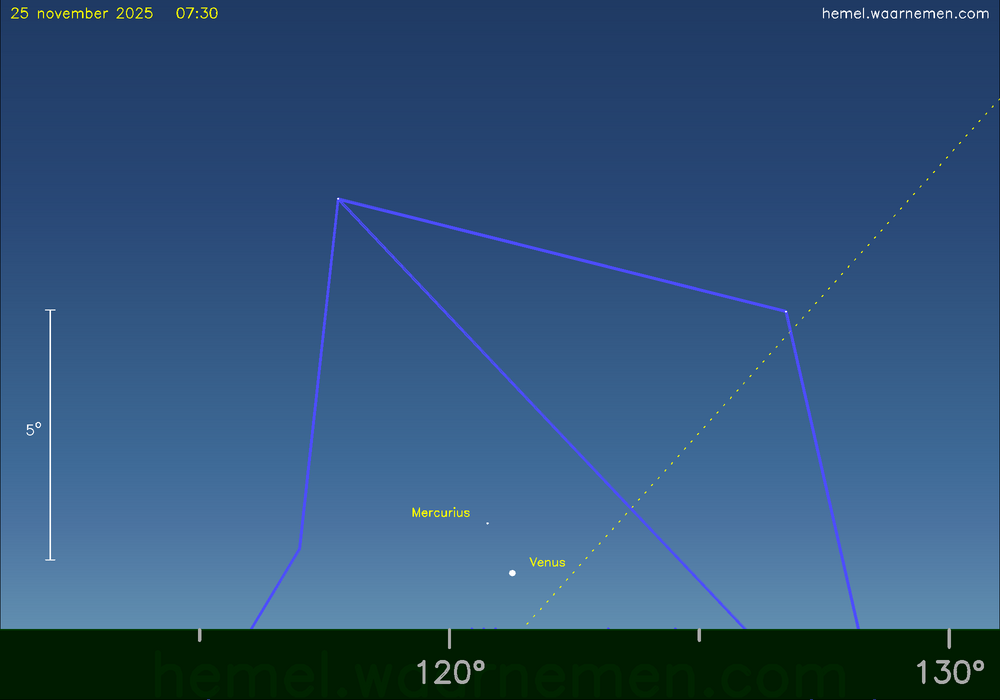Image resolution: width=1000 pixels, height=700 pixels.
Task: Click the top cap of the 5° scale bar
Action: click(50, 310)
